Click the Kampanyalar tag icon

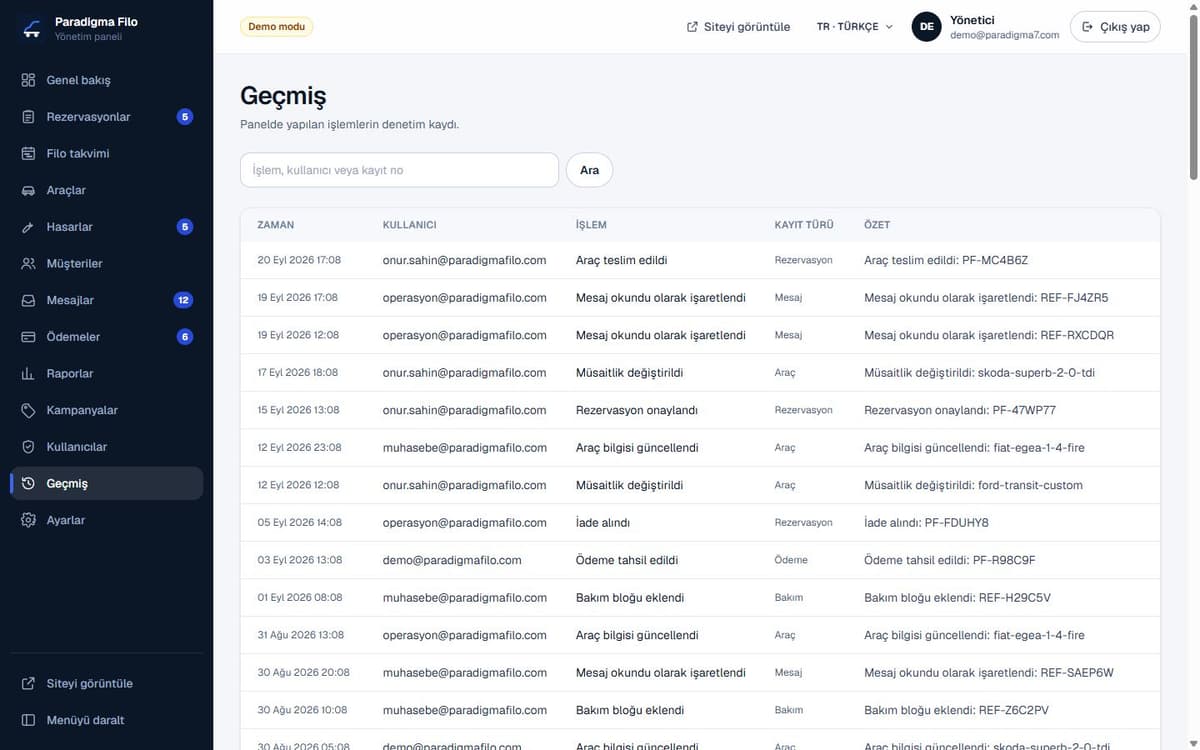click(28, 410)
